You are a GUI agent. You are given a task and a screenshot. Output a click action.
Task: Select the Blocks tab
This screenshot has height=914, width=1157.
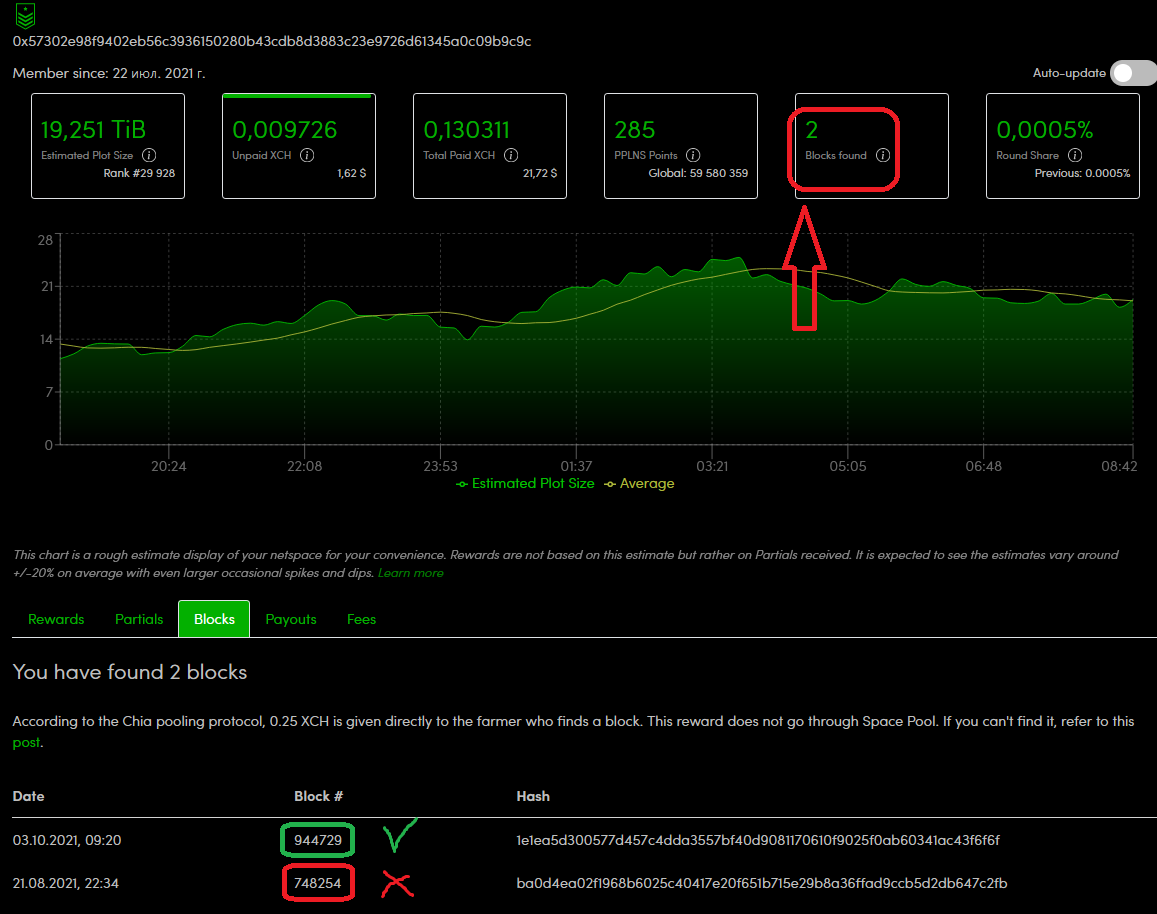tap(214, 619)
